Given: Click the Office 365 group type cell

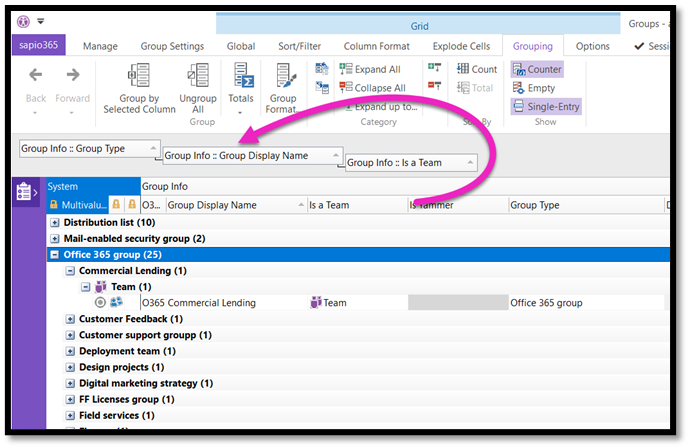Looking at the screenshot, I should (x=586, y=303).
